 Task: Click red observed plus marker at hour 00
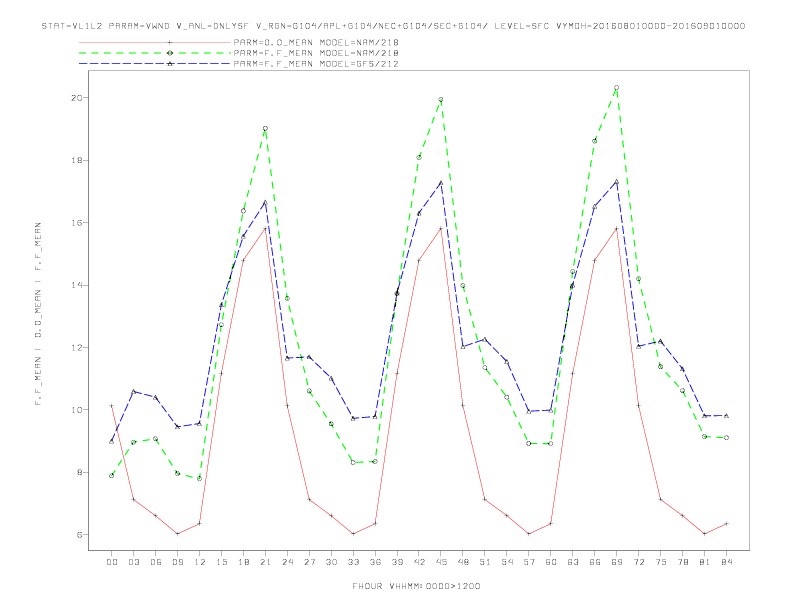click(x=112, y=405)
